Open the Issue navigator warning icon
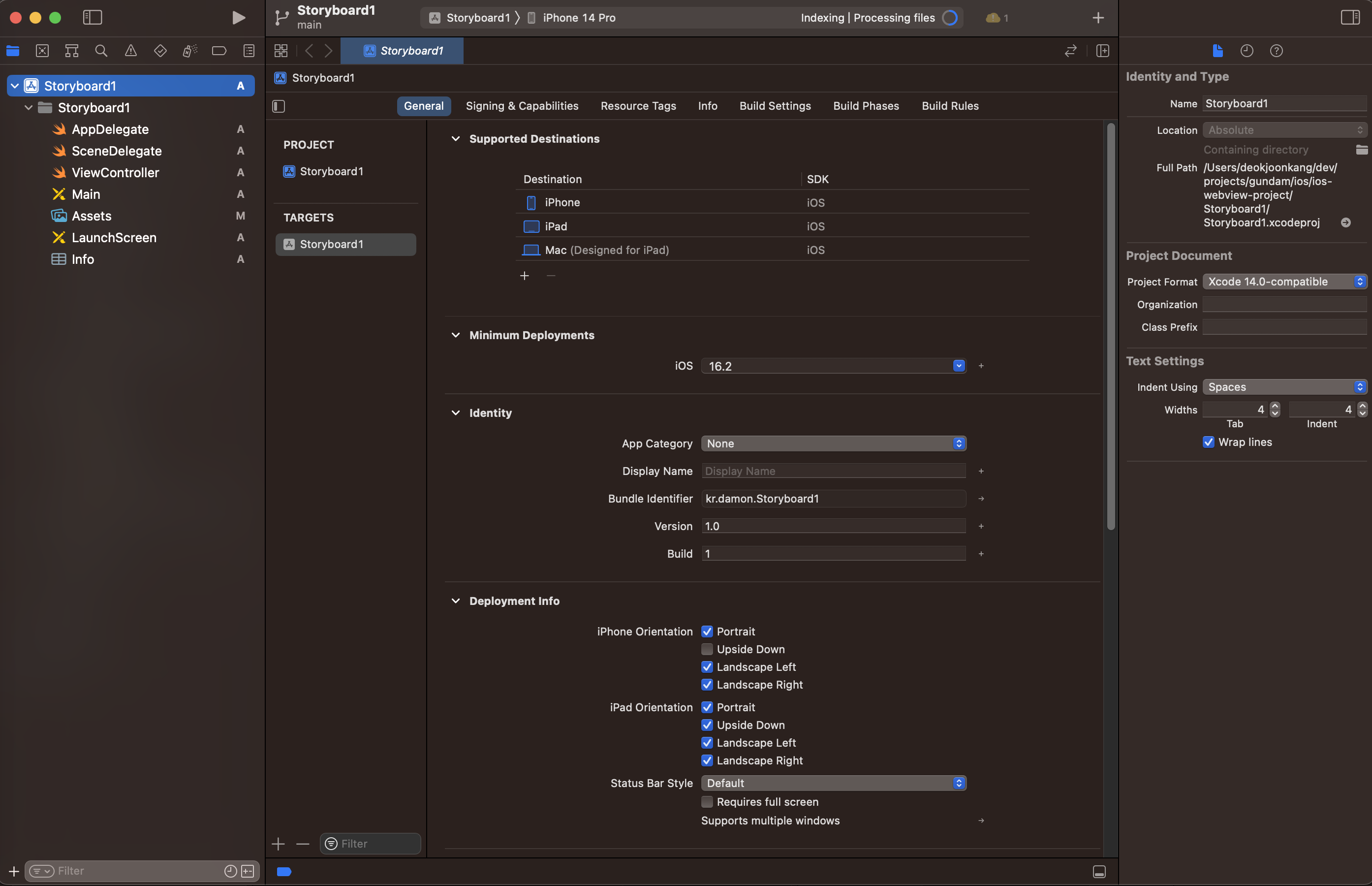 coord(130,51)
